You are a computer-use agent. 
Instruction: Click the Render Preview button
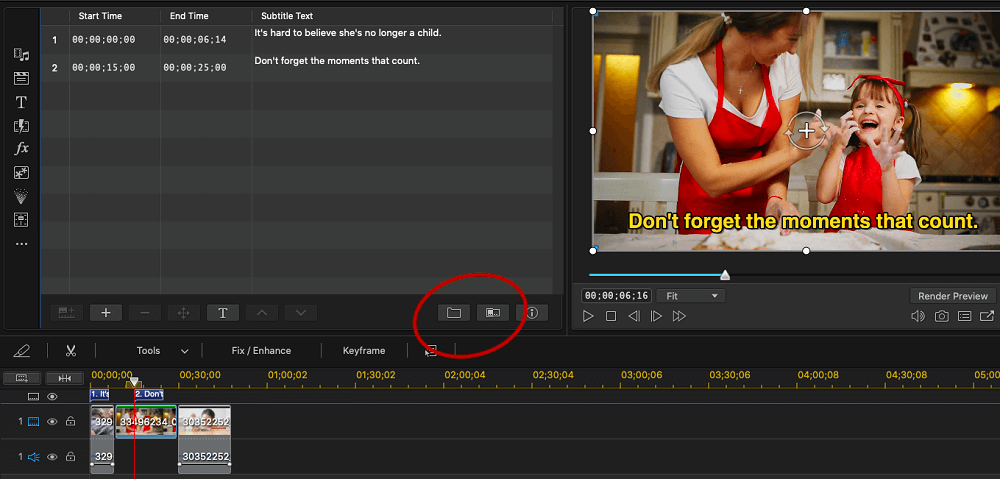coord(953,296)
